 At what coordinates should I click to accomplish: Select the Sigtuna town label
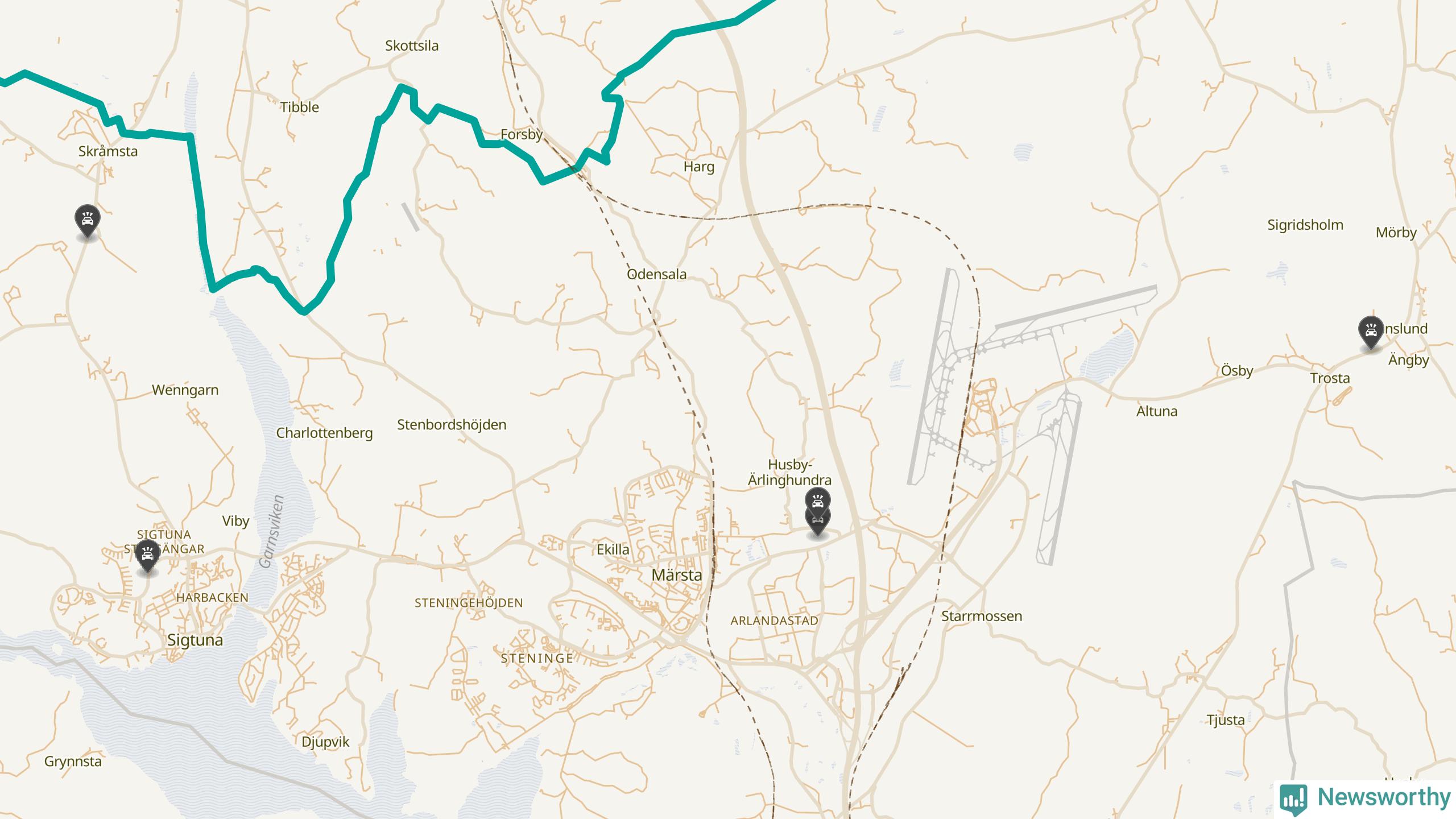(195, 640)
